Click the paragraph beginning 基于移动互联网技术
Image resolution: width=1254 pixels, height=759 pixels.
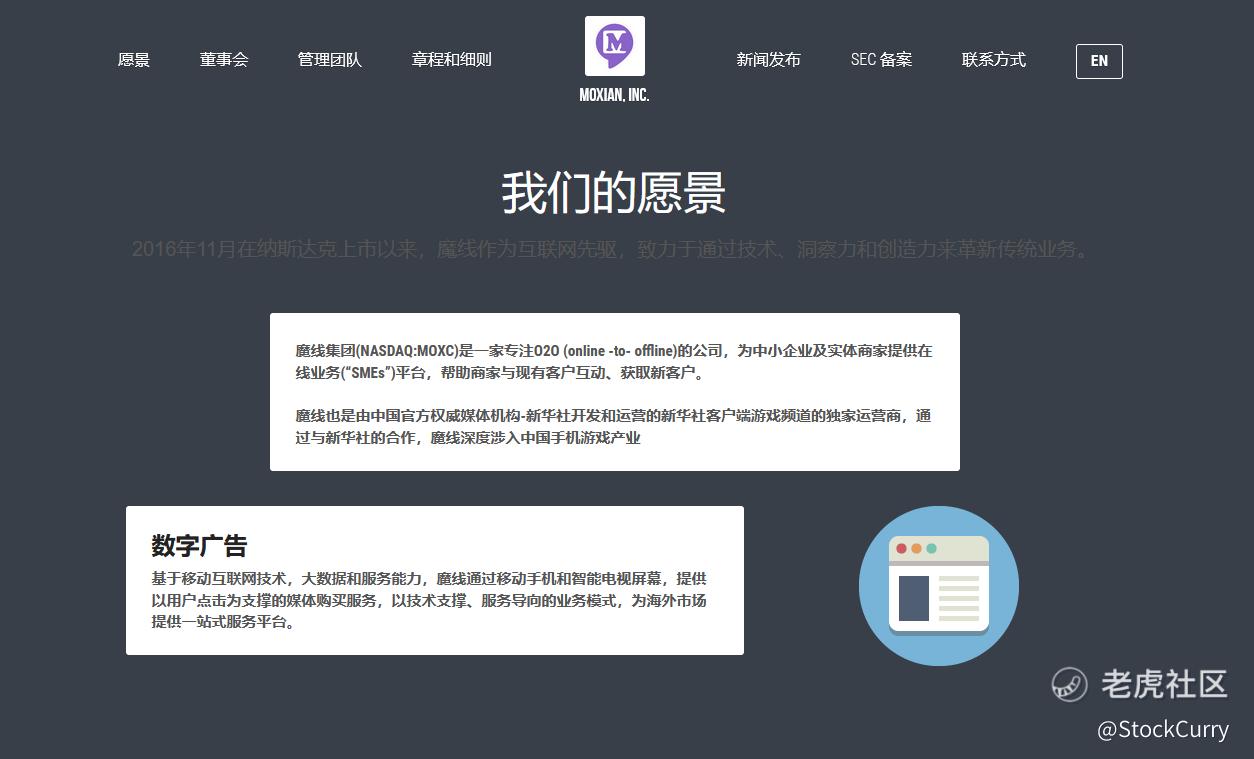tap(429, 600)
